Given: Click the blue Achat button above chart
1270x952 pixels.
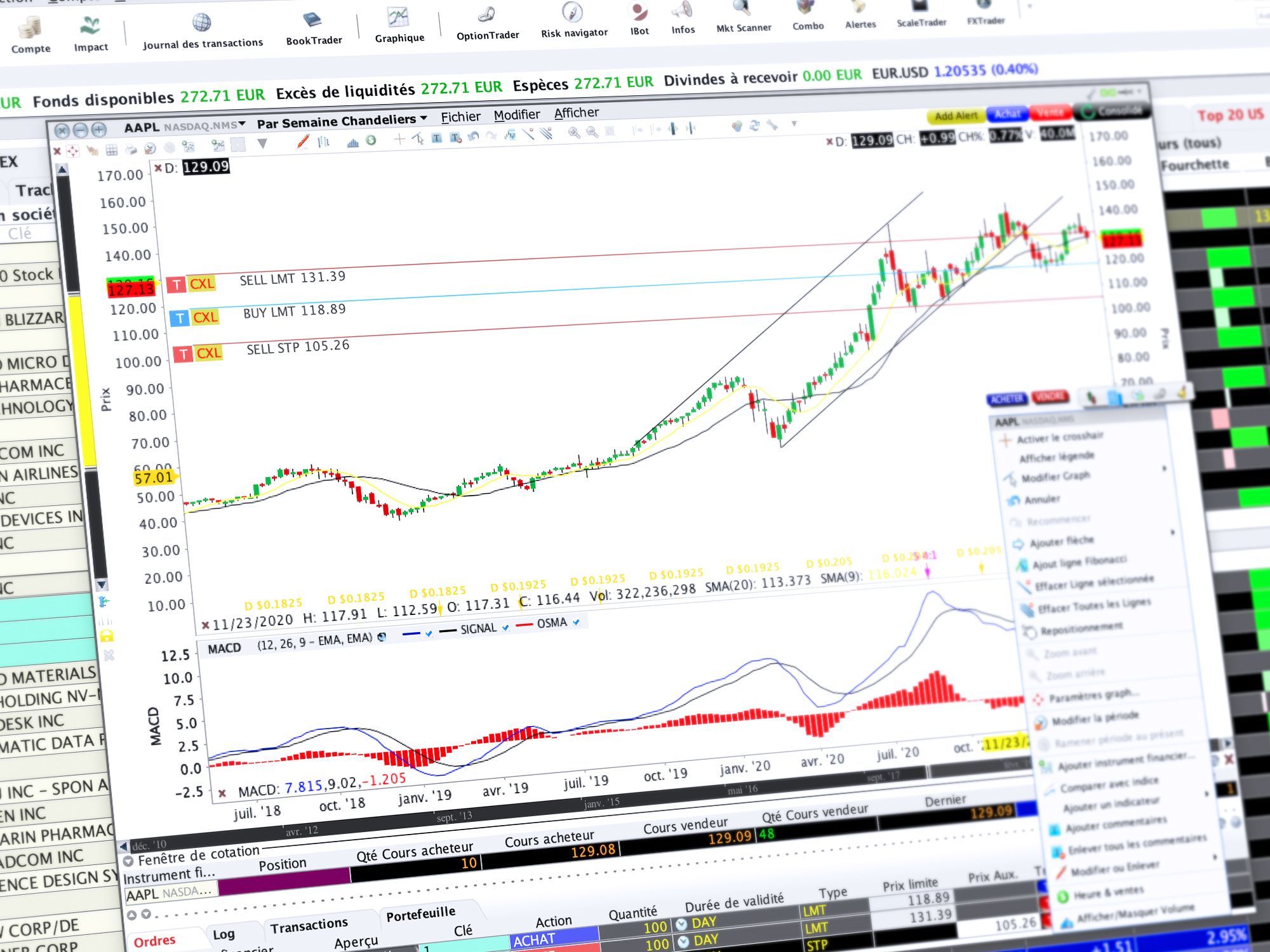Looking at the screenshot, I should 1007,114.
